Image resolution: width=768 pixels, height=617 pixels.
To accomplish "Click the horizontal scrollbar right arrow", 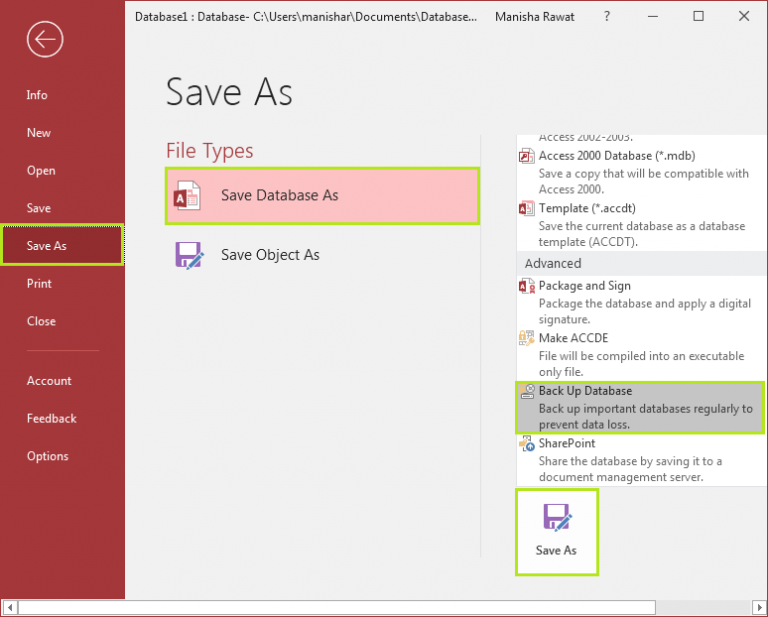I will 757,607.
